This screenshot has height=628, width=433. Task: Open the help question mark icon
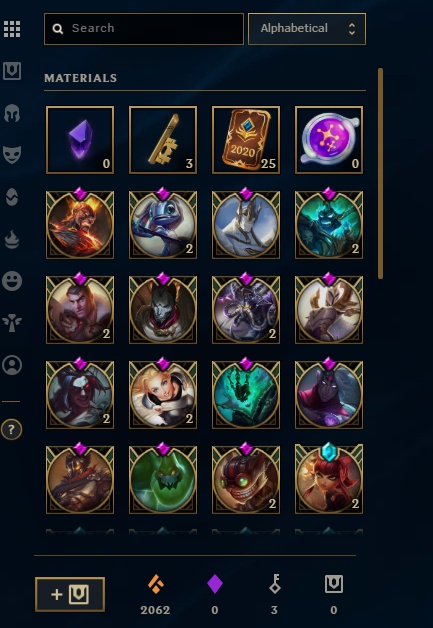point(11,430)
